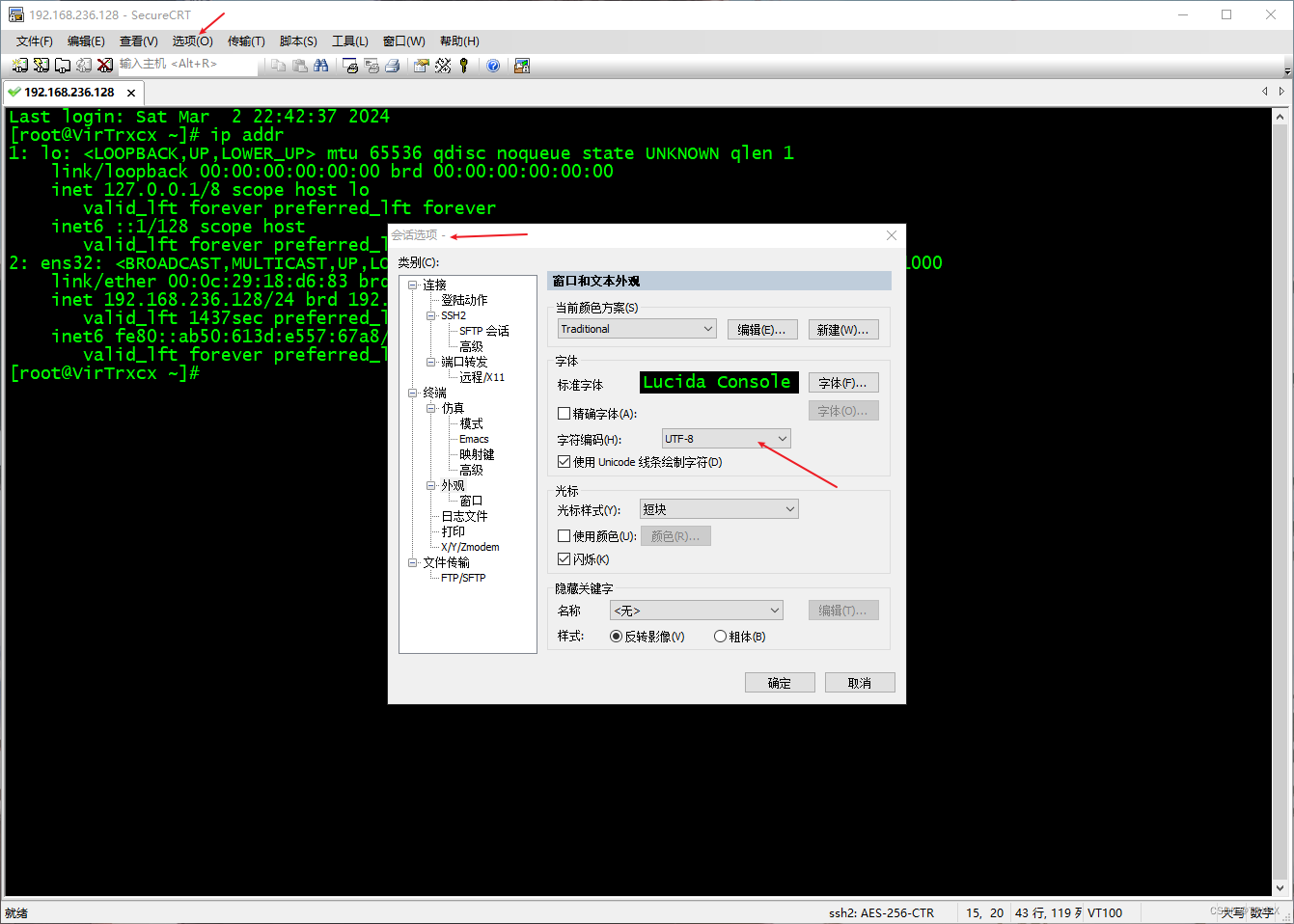Image resolution: width=1294 pixels, height=924 pixels.
Task: Open Session Options toolbar icon
Action: tap(422, 66)
